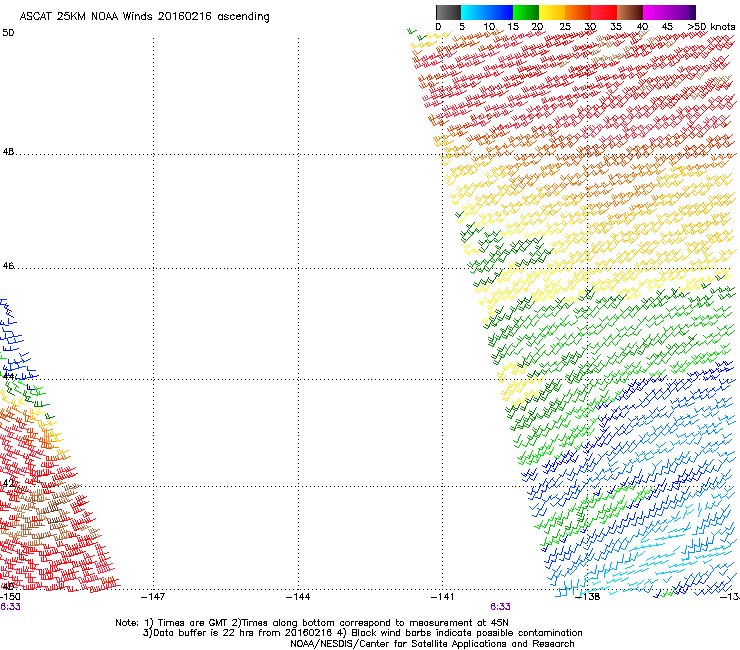
Task: Click the brown segment of the color bar
Action: pyautogui.click(x=630, y=12)
